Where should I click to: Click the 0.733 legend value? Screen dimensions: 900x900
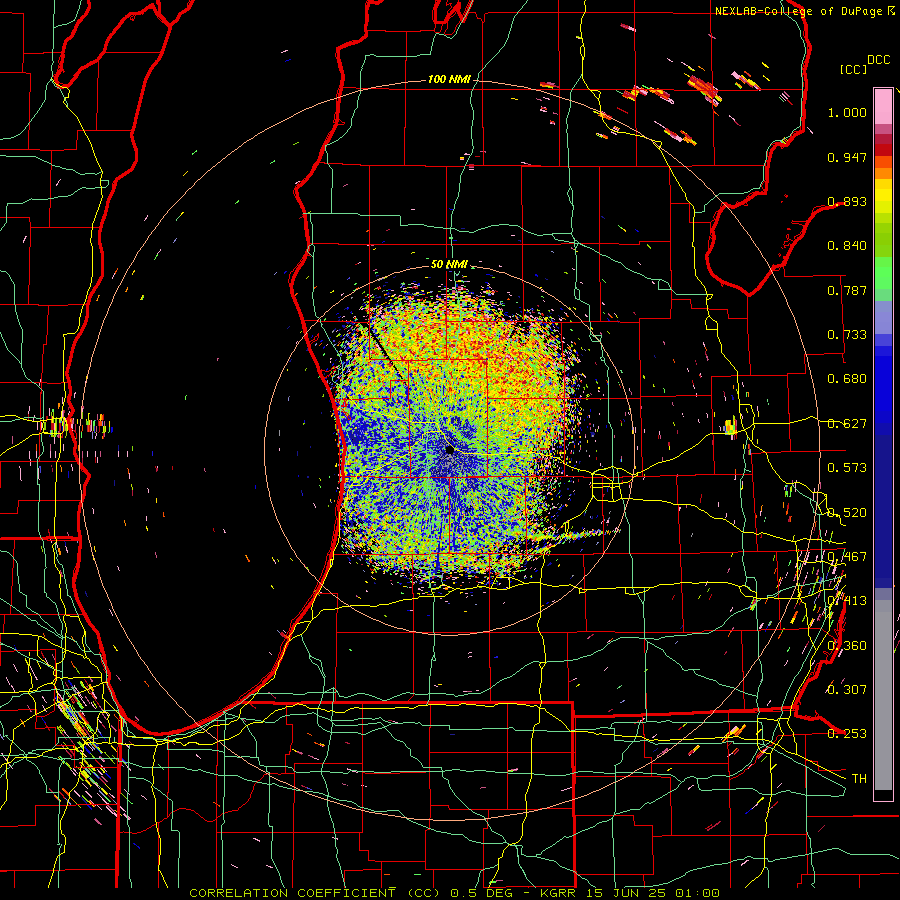point(847,335)
